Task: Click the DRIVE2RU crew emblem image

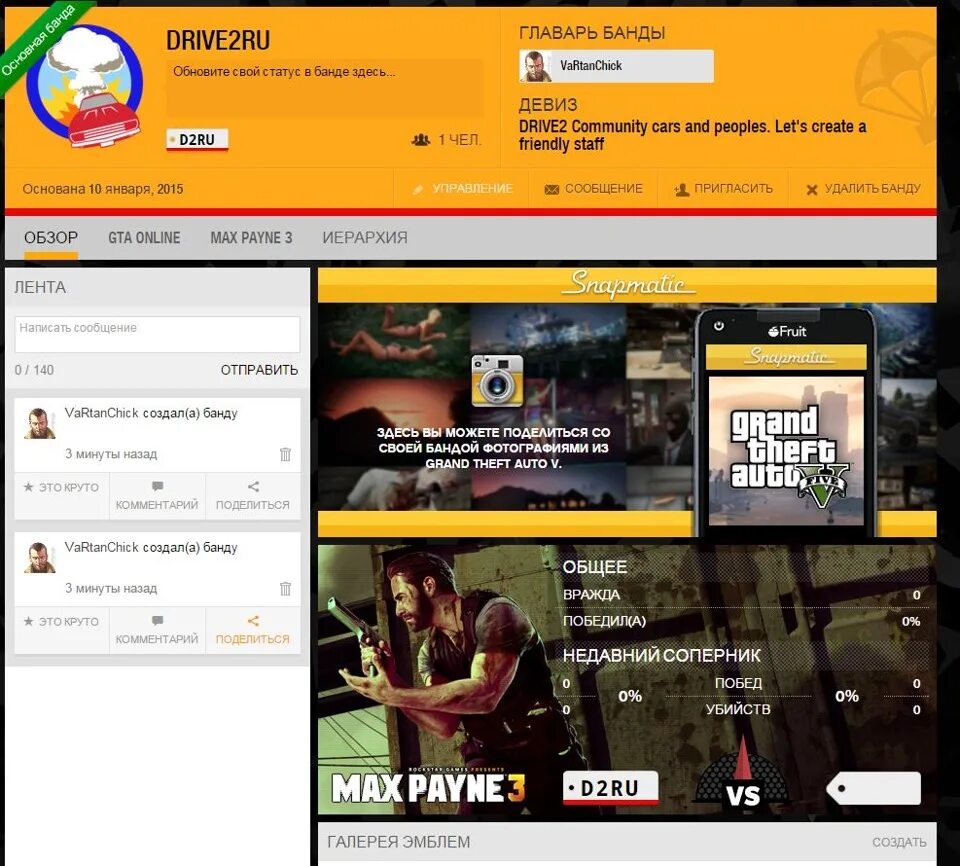Action: pos(84,86)
